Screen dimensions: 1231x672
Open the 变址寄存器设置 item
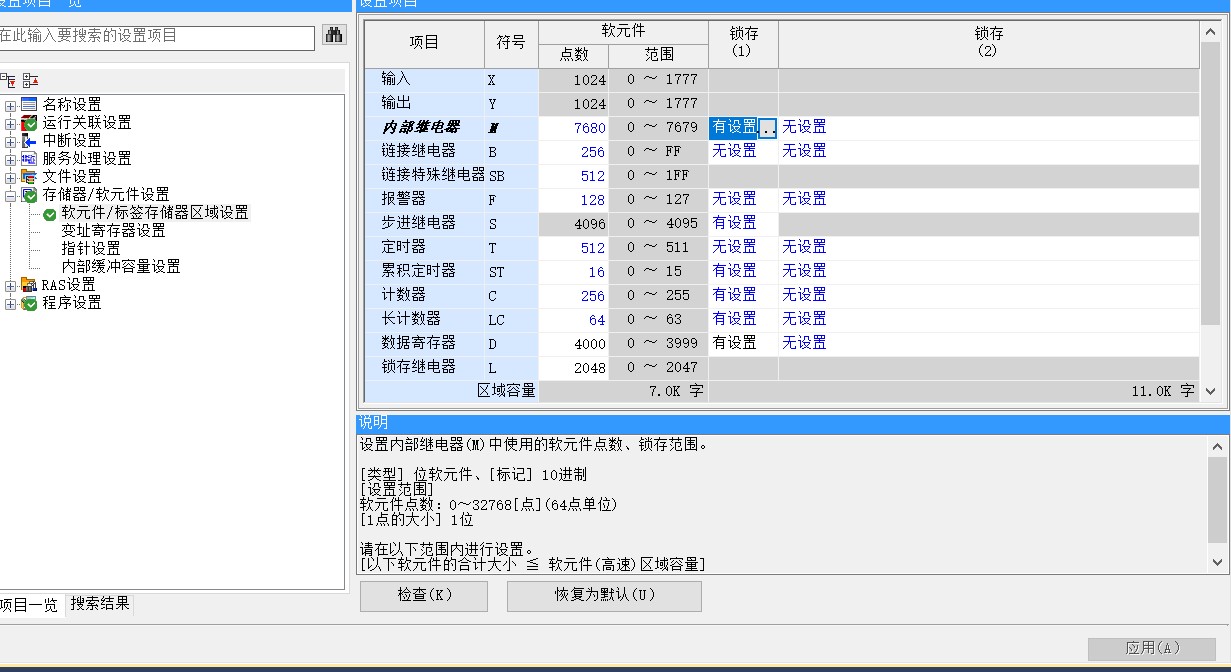point(112,231)
